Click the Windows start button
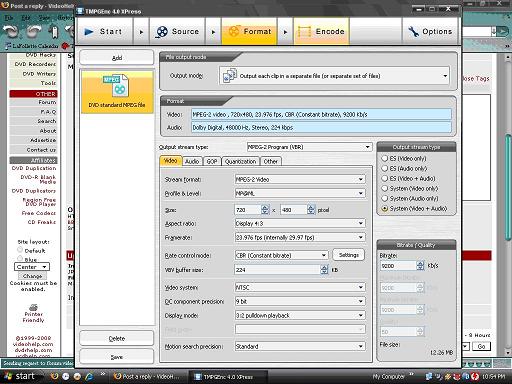 (x=22, y=376)
